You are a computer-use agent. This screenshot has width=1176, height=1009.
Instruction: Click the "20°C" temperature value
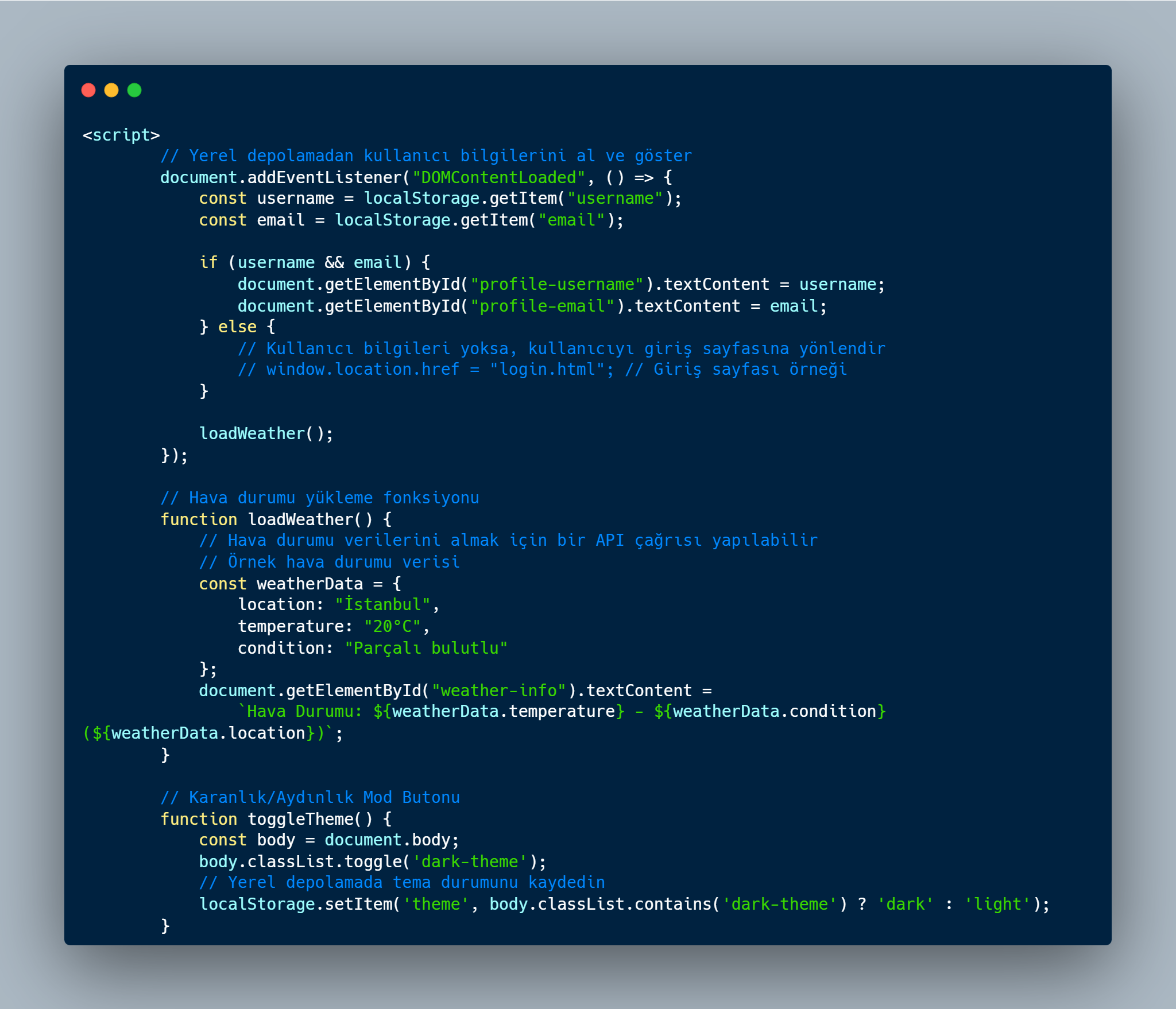pos(392,627)
